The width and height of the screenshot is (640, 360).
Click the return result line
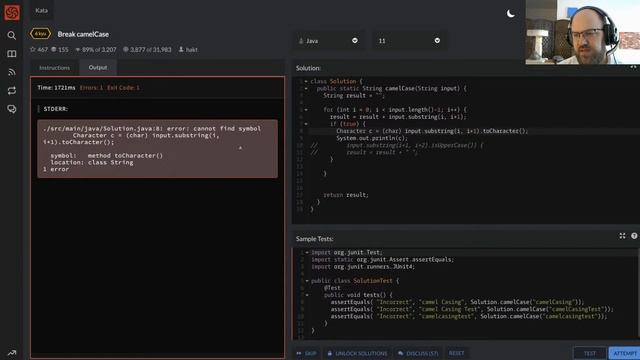click(346, 195)
